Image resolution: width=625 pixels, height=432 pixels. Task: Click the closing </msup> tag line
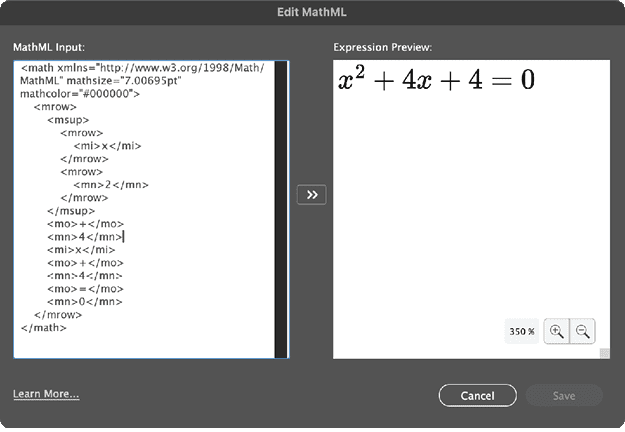pyautogui.click(x=70, y=210)
